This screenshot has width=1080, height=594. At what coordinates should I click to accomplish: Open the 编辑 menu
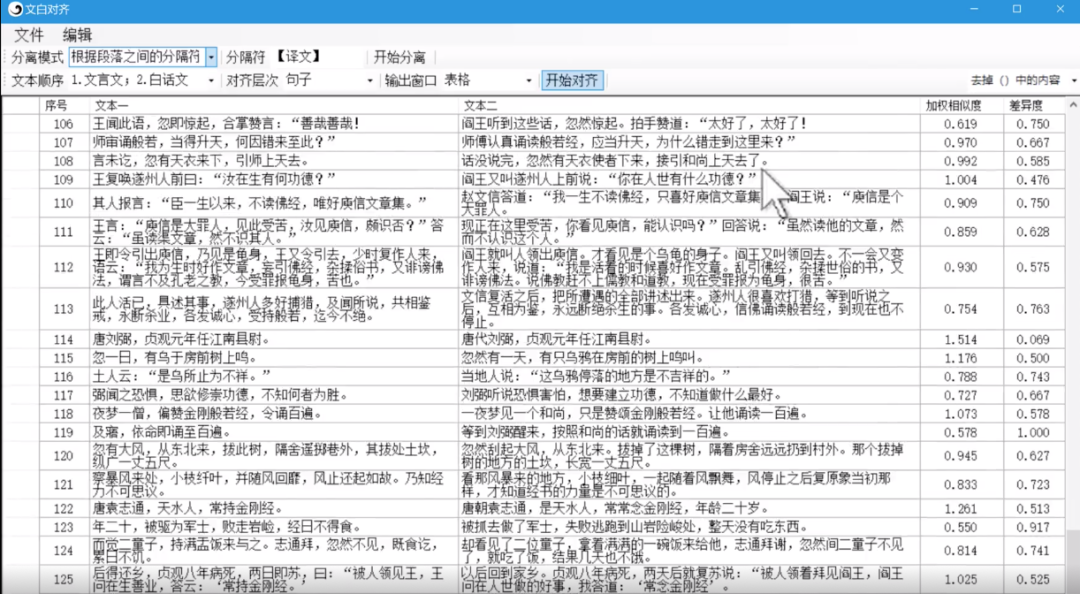coord(77,34)
